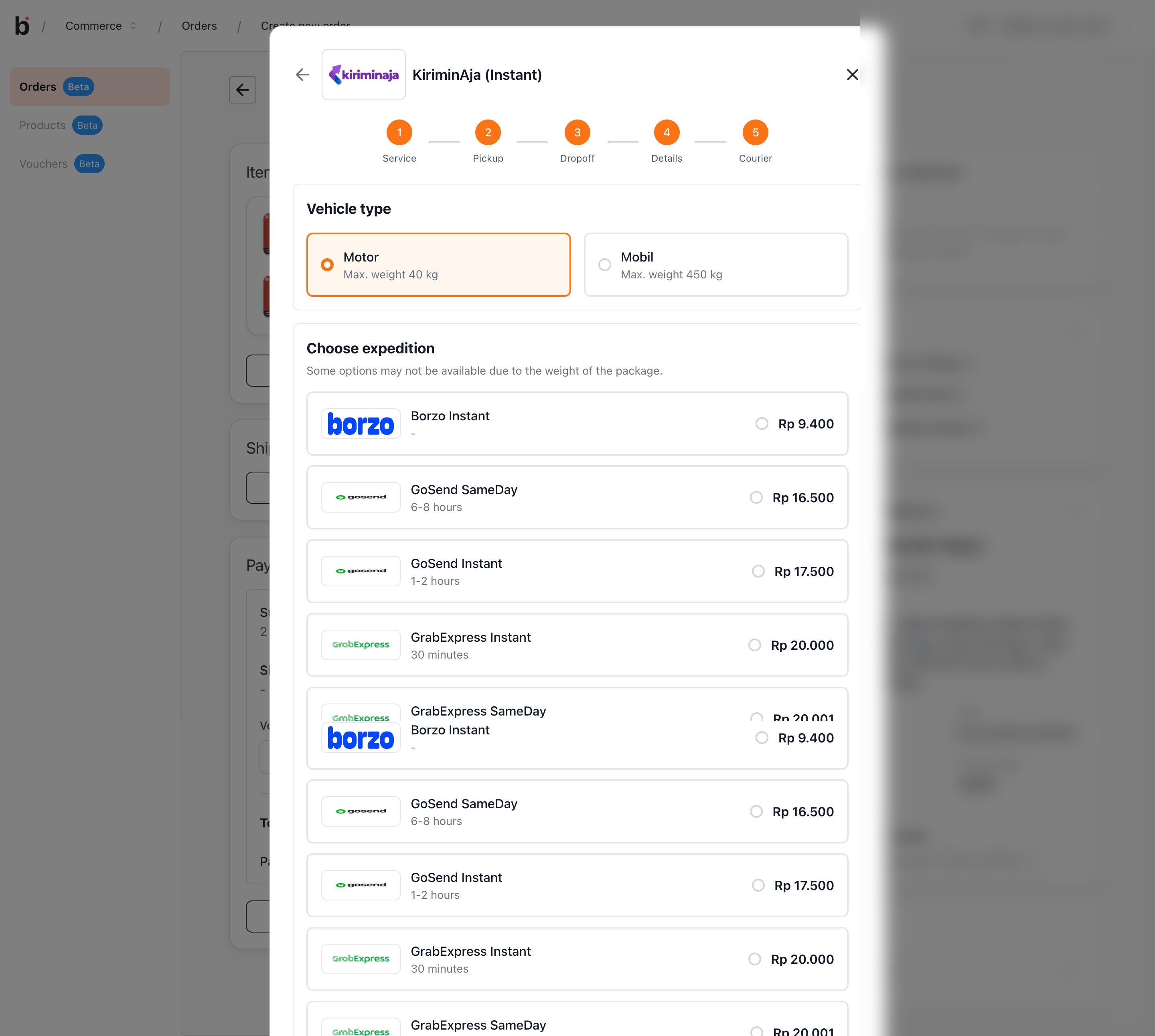Go to step 1 Service

coord(399,133)
